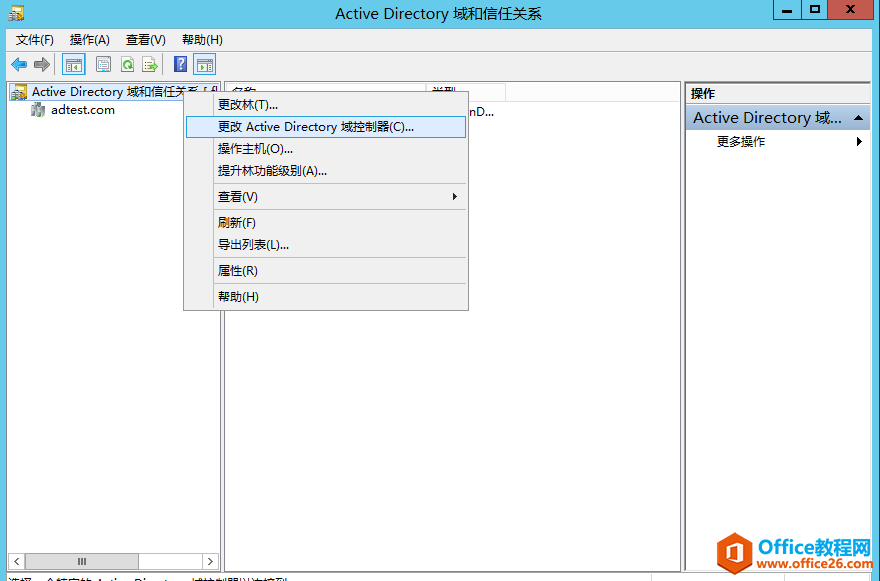Click the Properties toolbar icon
The image size is (880, 581).
tap(103, 65)
